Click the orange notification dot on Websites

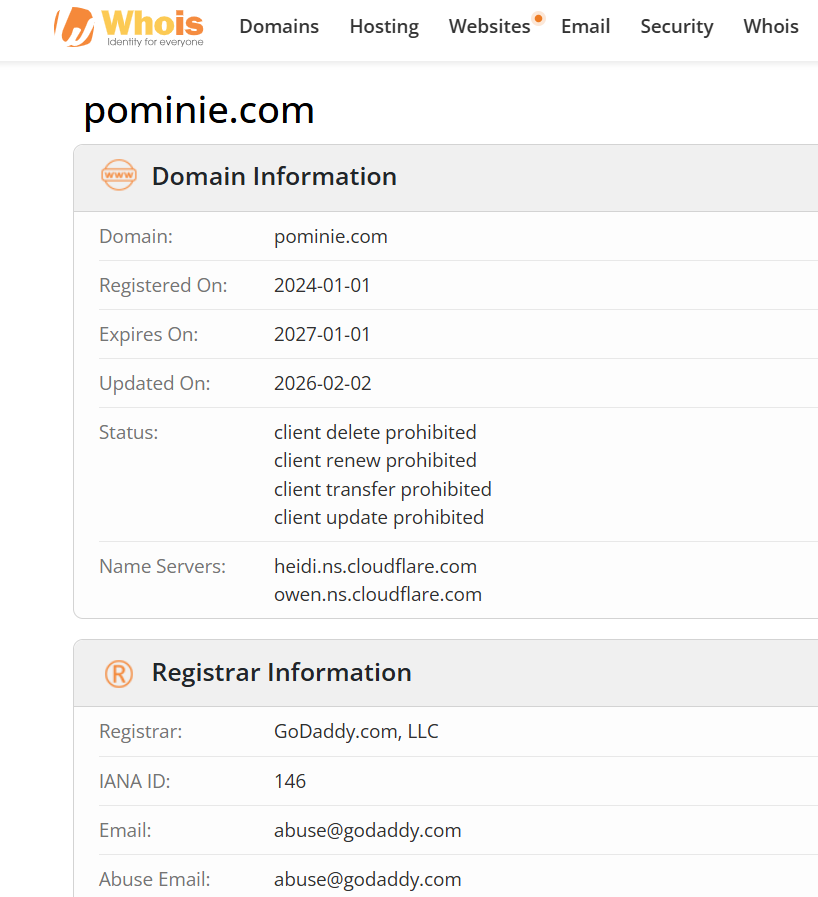pyautogui.click(x=538, y=18)
